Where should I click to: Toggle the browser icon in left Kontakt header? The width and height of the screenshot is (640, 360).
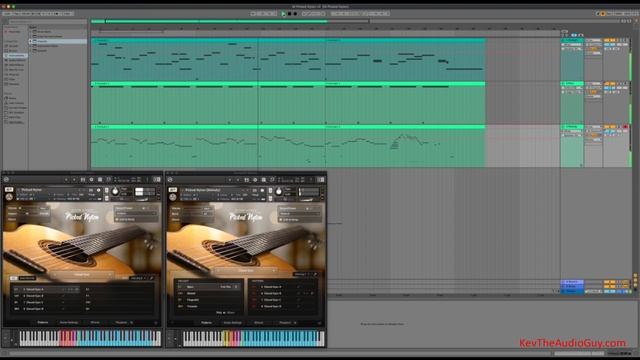(83, 180)
